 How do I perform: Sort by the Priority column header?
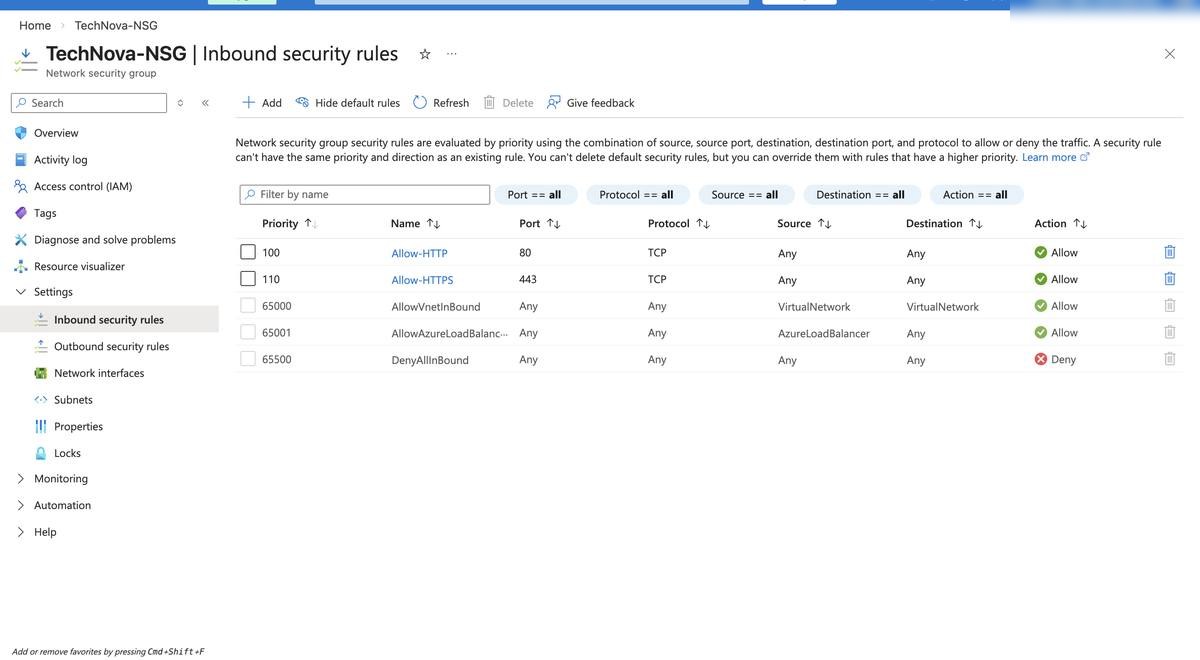[x=289, y=223]
